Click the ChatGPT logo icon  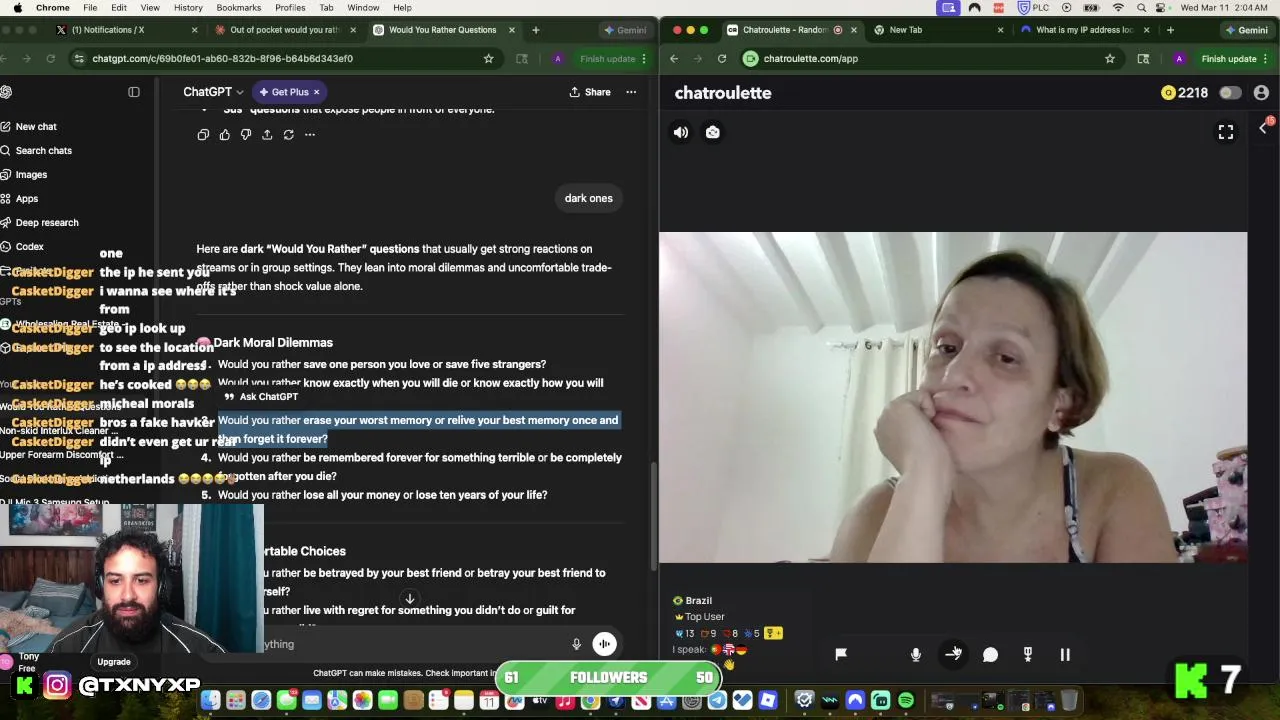(6, 92)
